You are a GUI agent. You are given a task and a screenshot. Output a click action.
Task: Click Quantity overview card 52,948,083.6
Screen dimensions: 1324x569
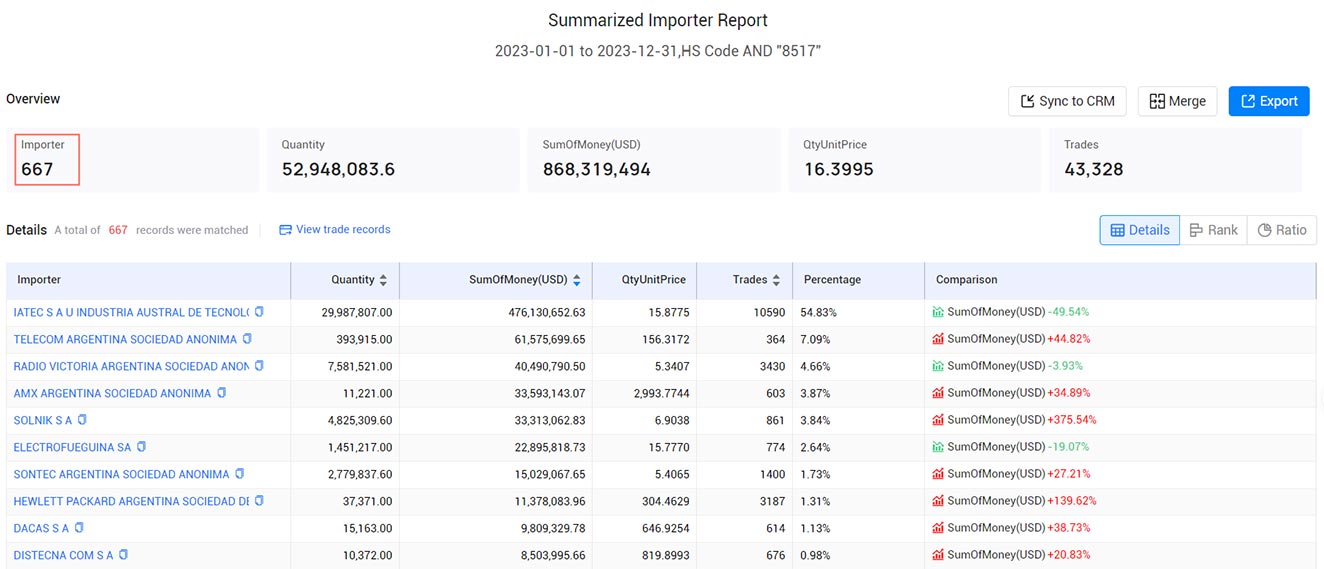coord(393,159)
